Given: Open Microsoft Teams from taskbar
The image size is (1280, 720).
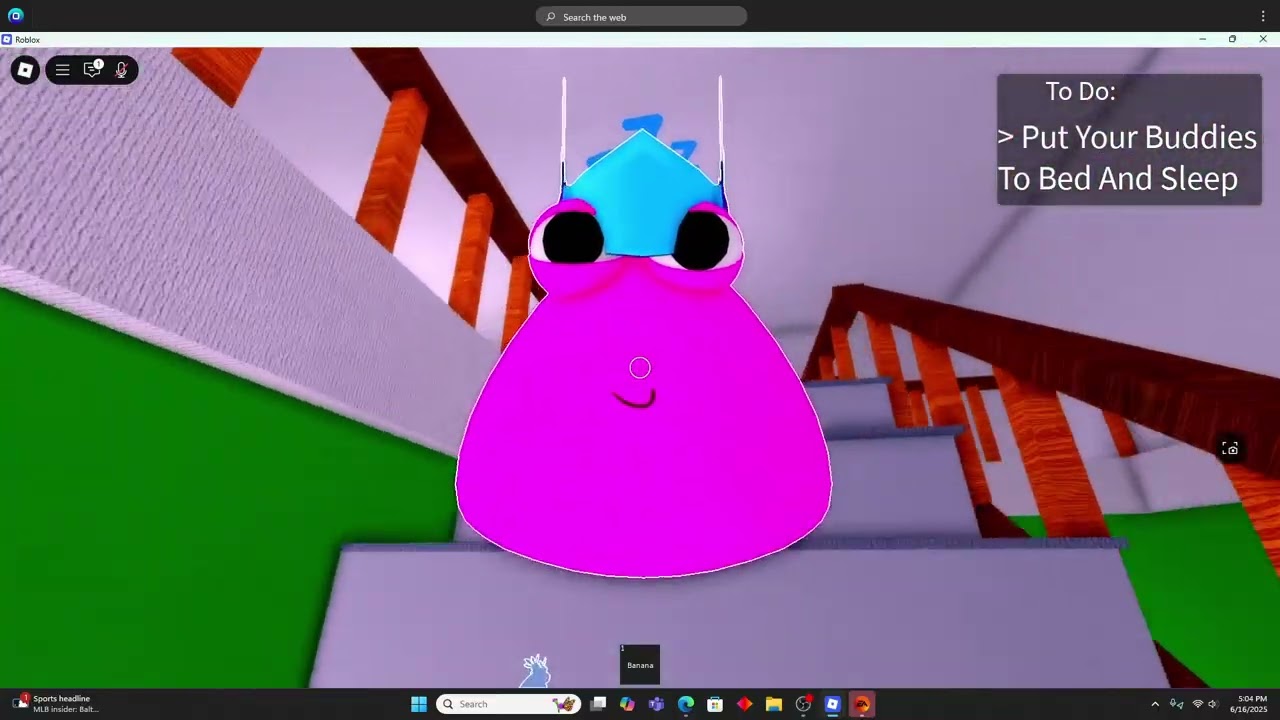Looking at the screenshot, I should [x=656, y=704].
